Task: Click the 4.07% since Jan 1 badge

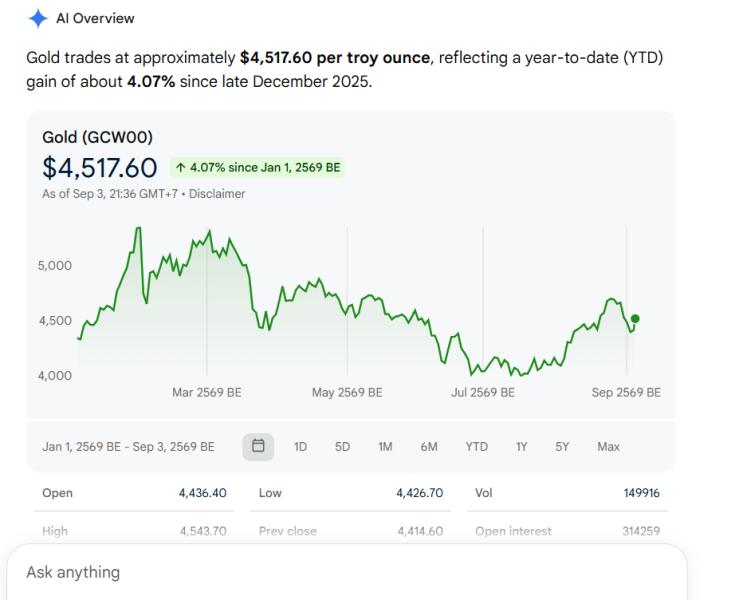Action: point(257,168)
